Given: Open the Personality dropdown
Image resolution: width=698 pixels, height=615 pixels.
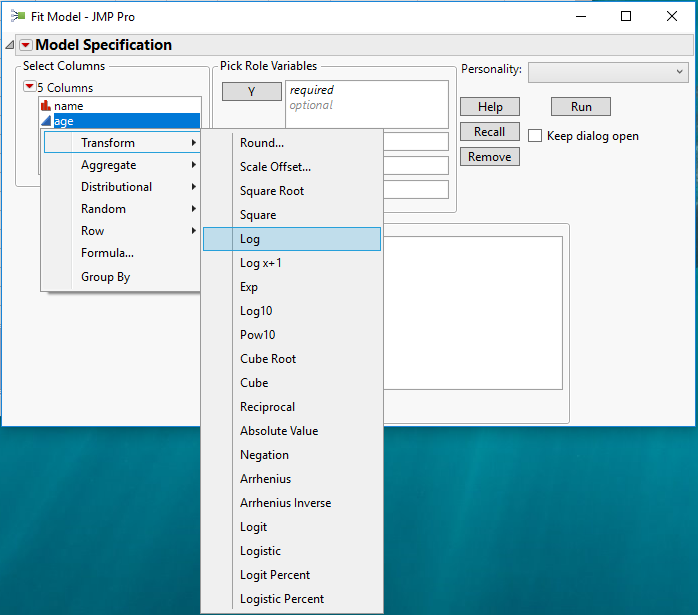Looking at the screenshot, I should [x=608, y=72].
